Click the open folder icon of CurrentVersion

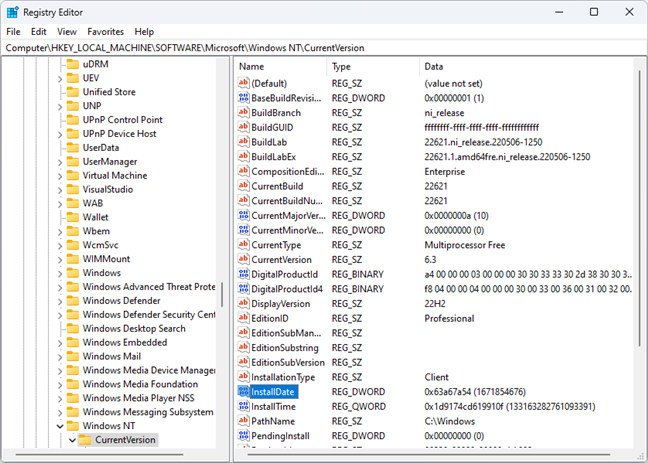click(x=85, y=440)
